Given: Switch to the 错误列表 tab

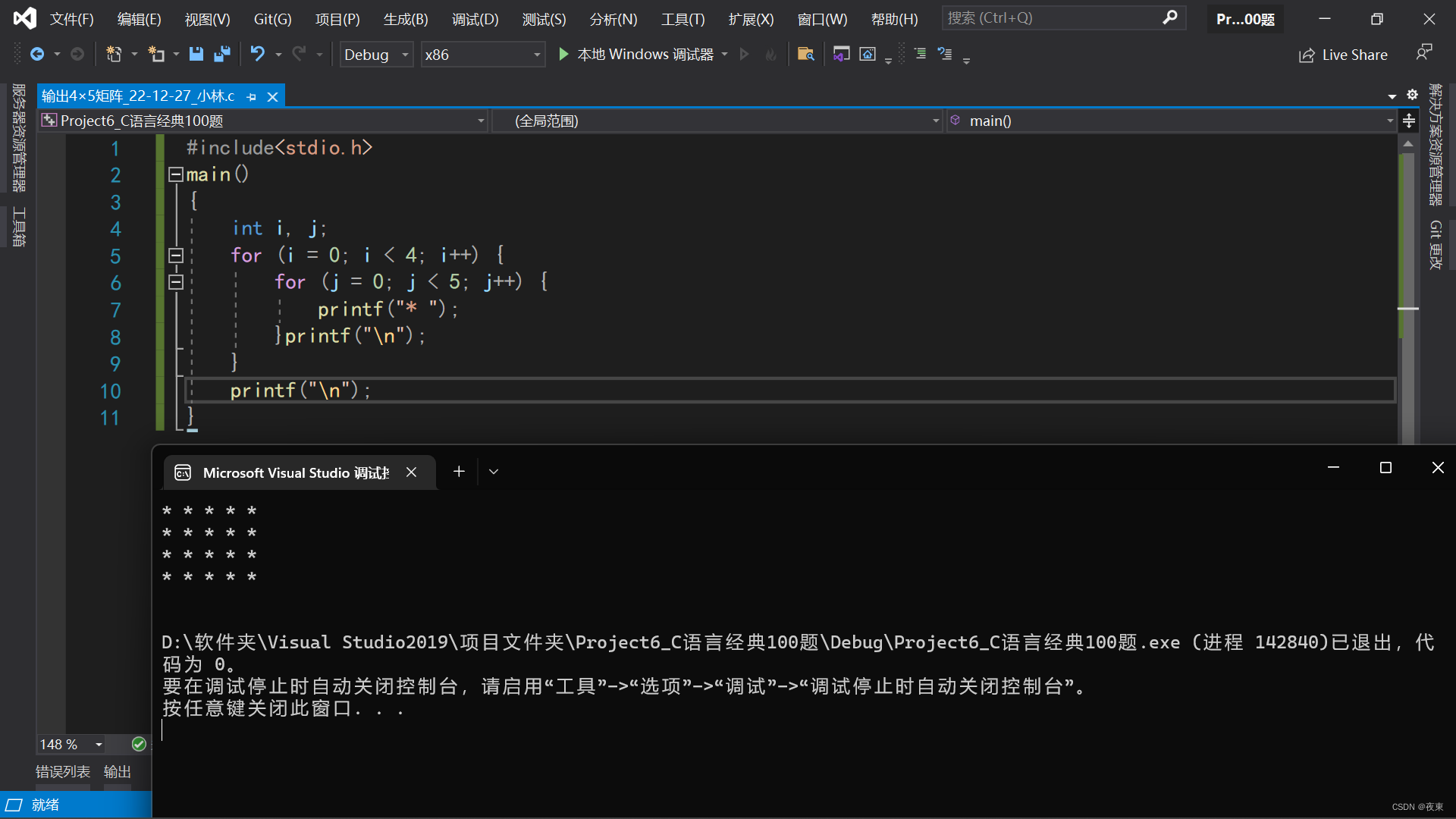Looking at the screenshot, I should coord(63,771).
